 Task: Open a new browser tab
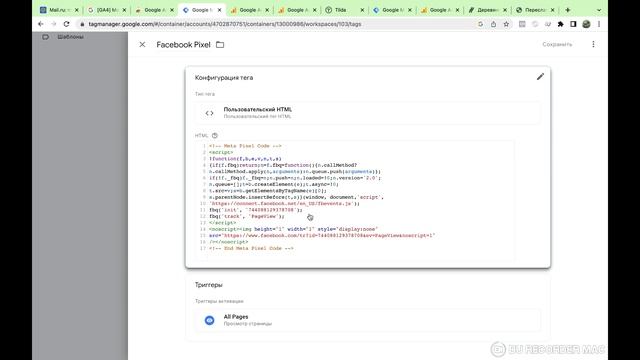(567, 10)
